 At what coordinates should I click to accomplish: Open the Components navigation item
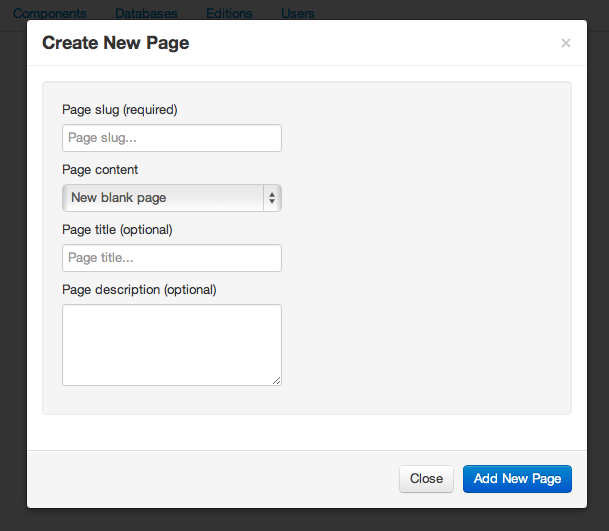pyautogui.click(x=50, y=14)
